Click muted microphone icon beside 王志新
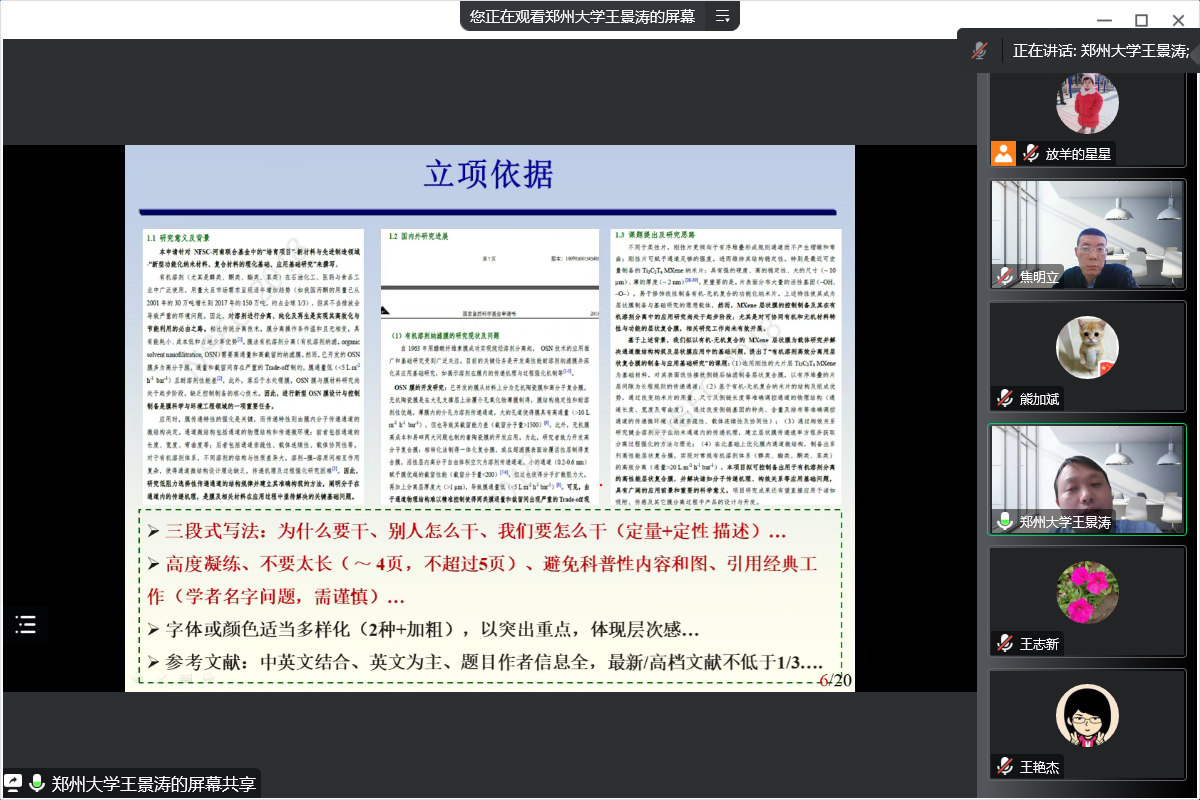The width and height of the screenshot is (1200, 800). click(1004, 643)
